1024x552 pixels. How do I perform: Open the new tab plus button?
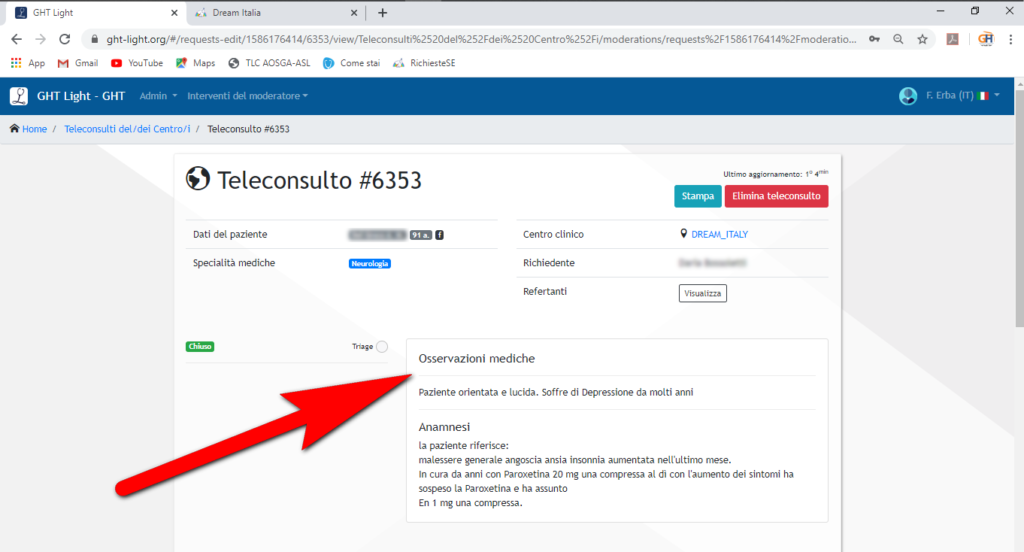(x=382, y=13)
